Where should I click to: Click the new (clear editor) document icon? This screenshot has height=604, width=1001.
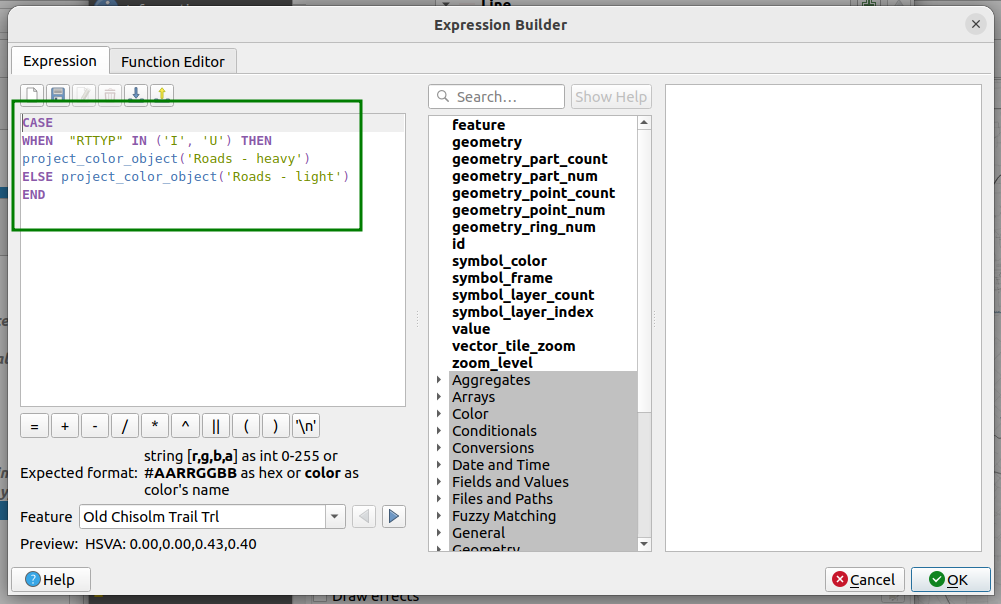point(33,95)
